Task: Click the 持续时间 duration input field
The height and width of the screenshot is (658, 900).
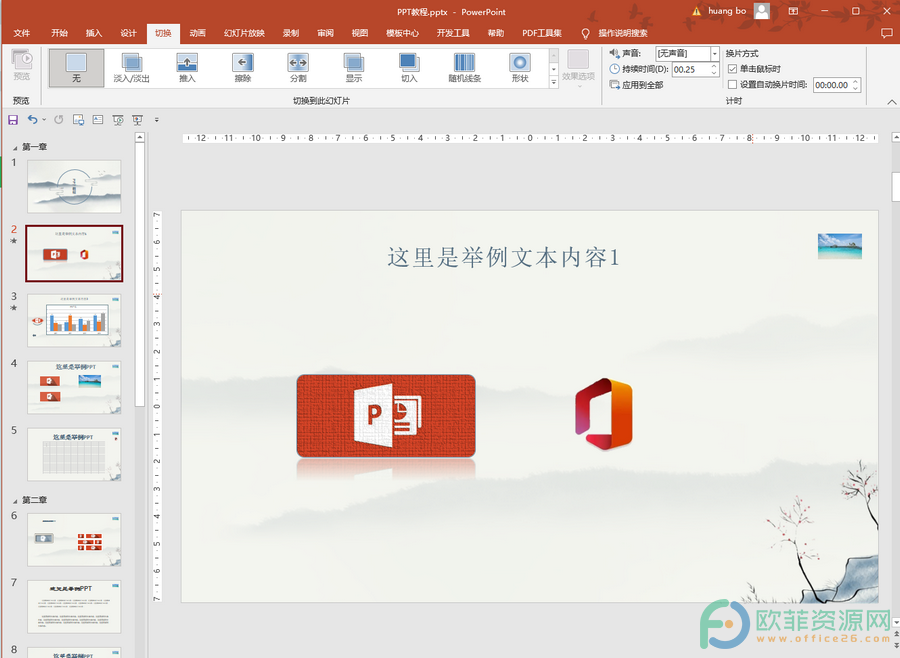Action: click(x=691, y=69)
